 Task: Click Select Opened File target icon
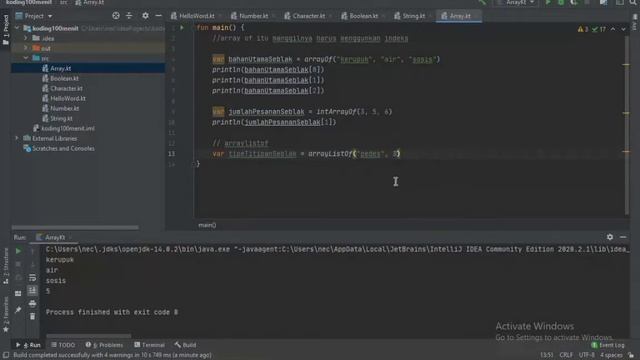point(116,16)
